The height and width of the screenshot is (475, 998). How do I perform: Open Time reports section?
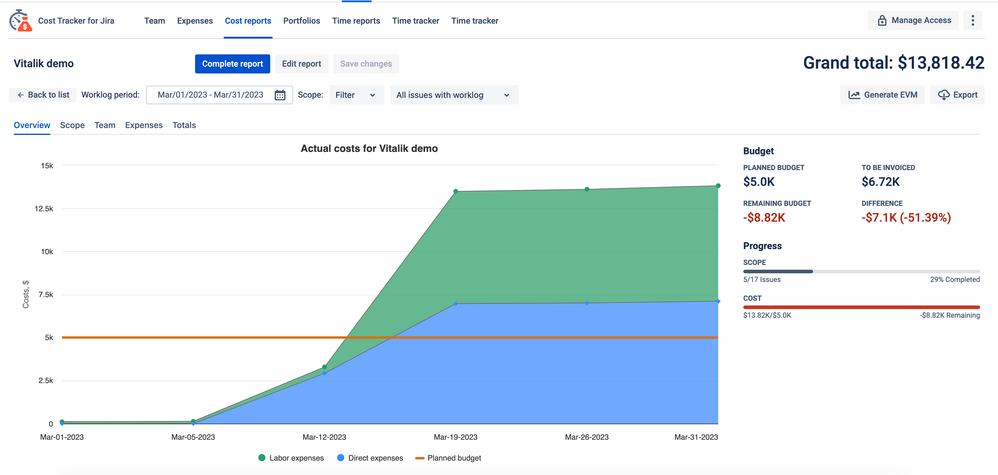356,20
